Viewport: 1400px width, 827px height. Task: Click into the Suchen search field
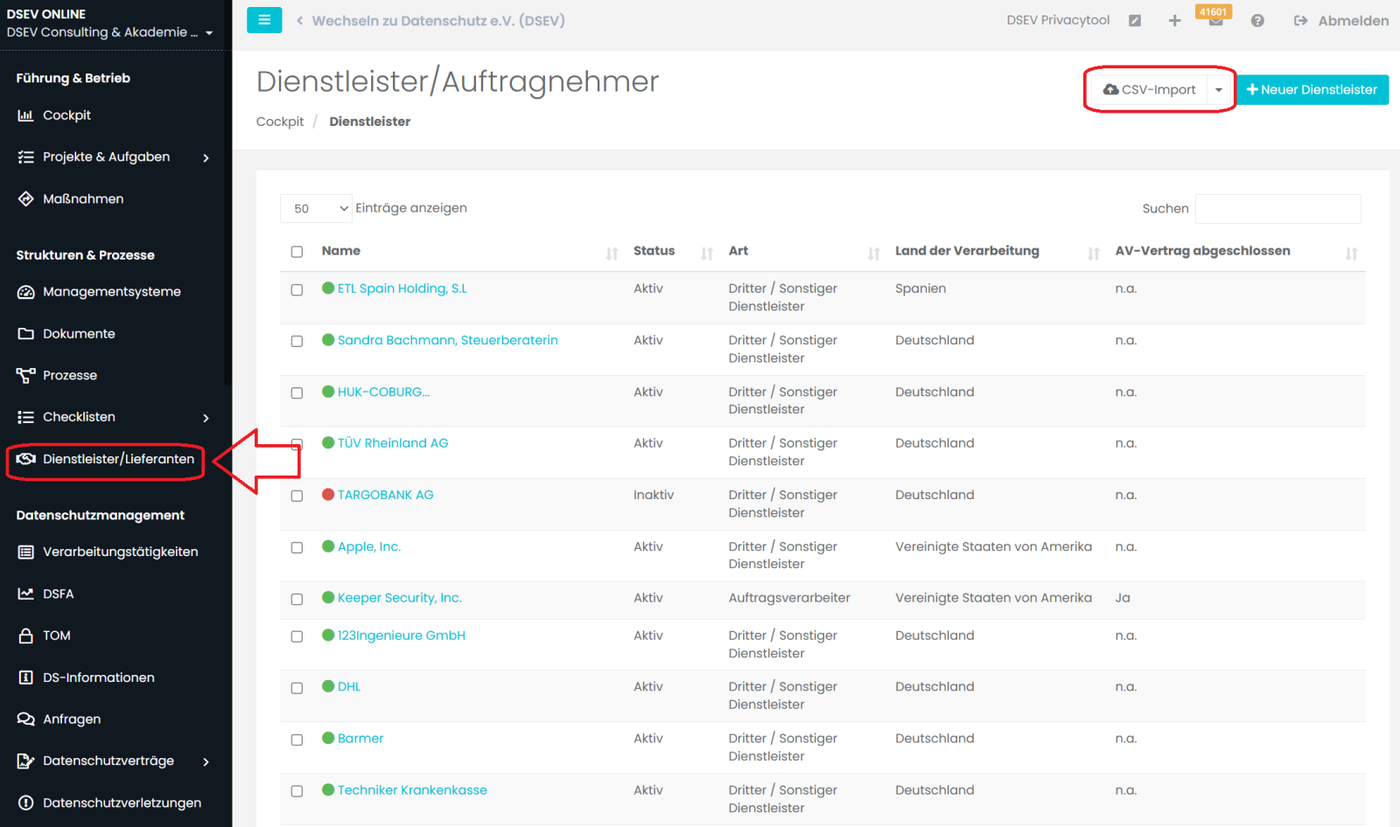(x=1277, y=208)
